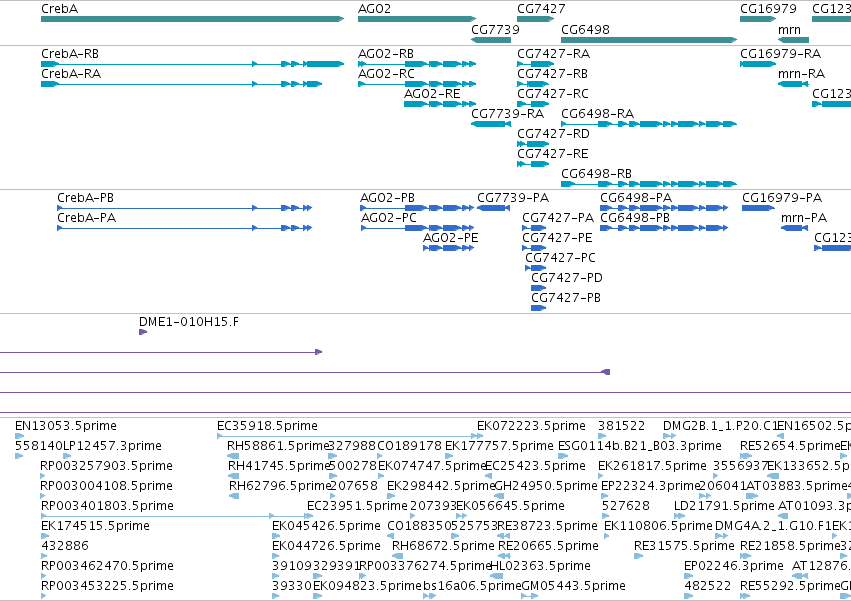Click the mrn-PA protein label
The image size is (851, 601).
pyautogui.click(x=804, y=218)
